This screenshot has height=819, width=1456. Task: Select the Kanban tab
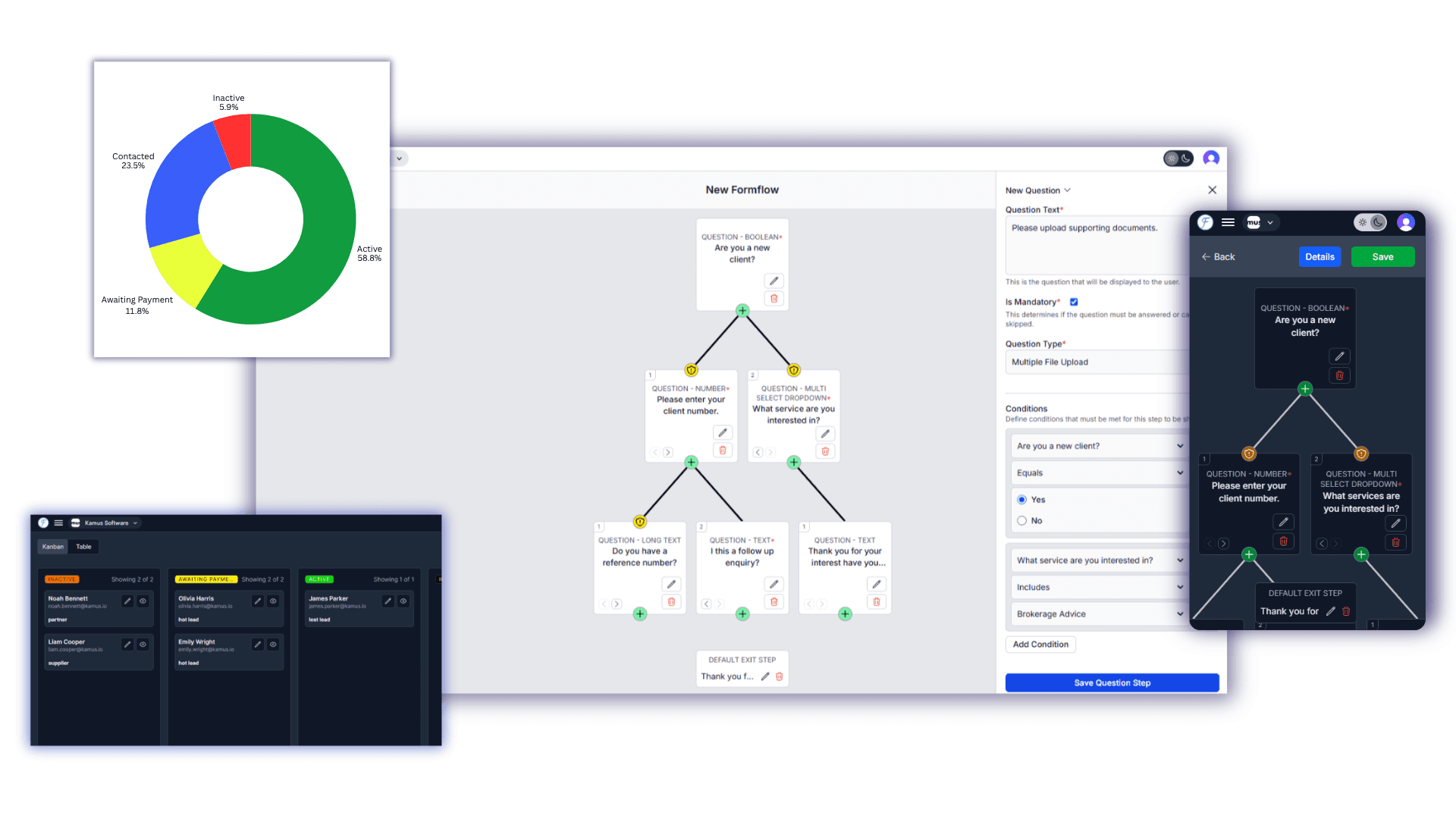[x=53, y=547]
